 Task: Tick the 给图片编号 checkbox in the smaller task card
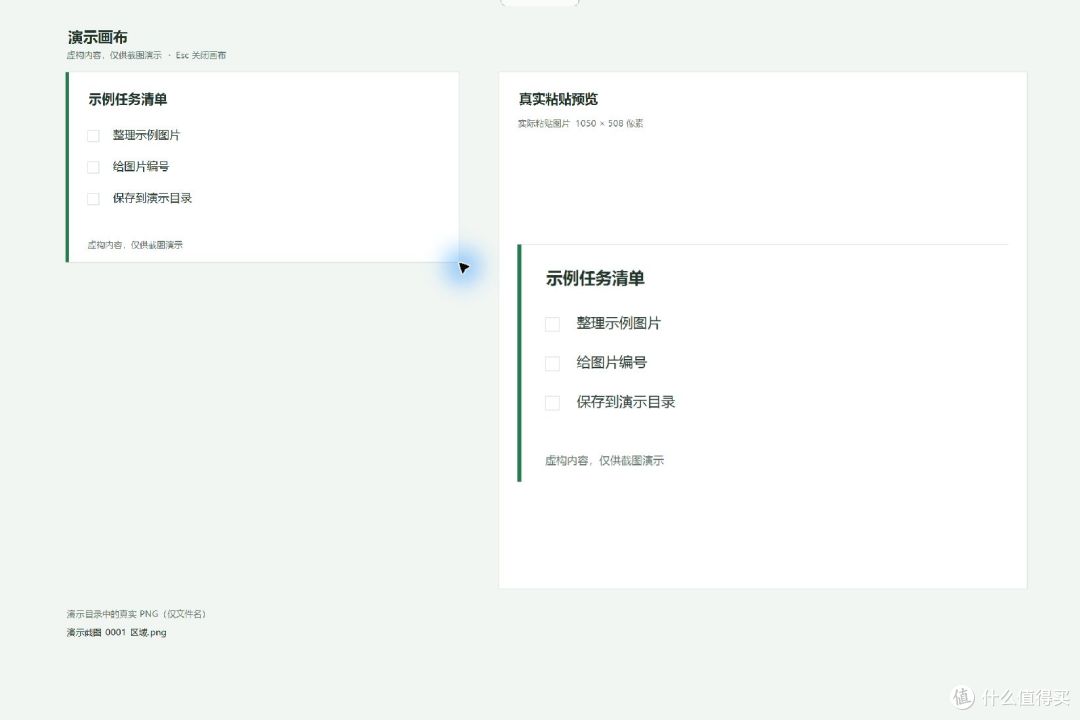(94, 167)
